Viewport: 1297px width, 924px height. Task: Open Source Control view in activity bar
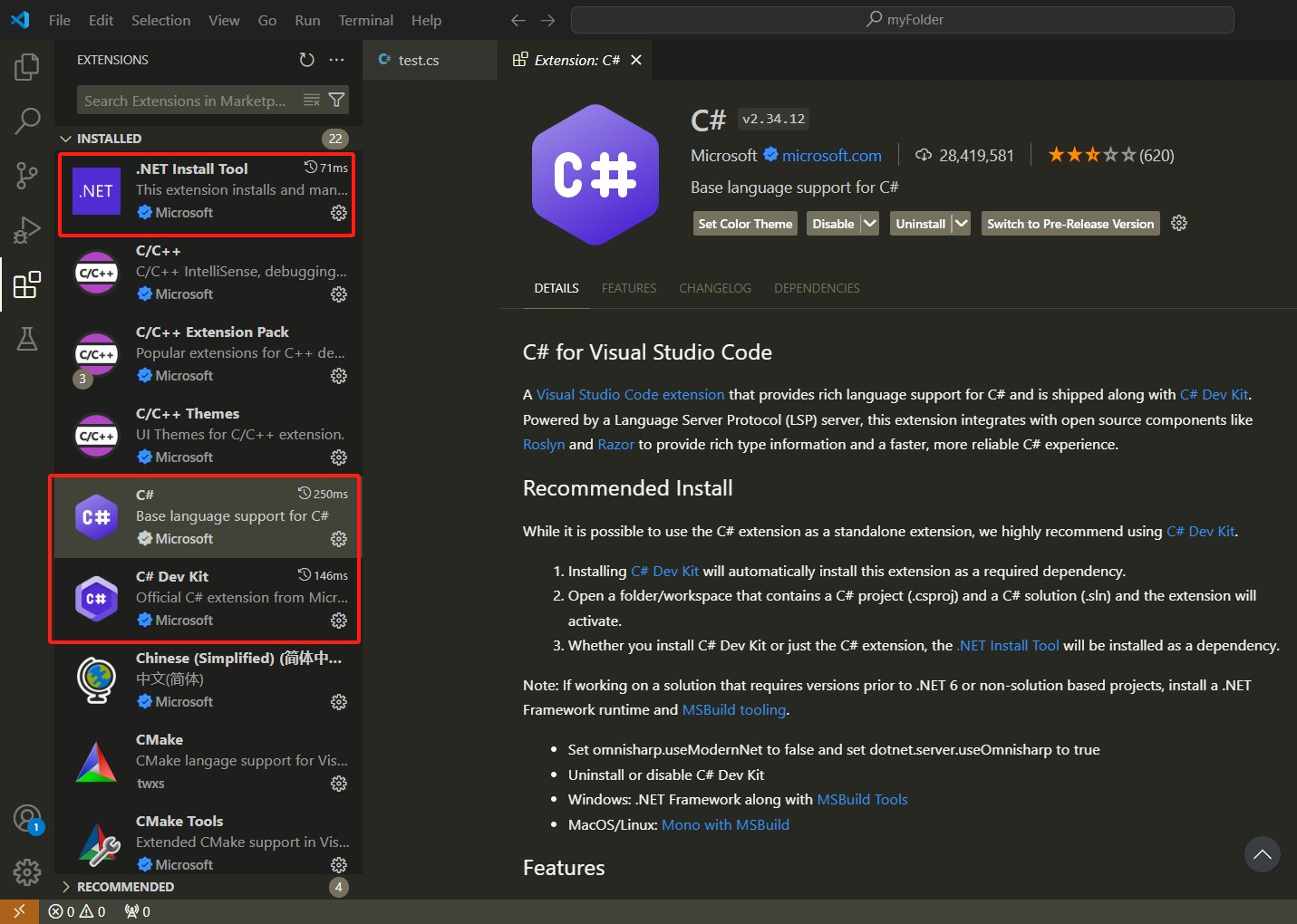(x=27, y=175)
